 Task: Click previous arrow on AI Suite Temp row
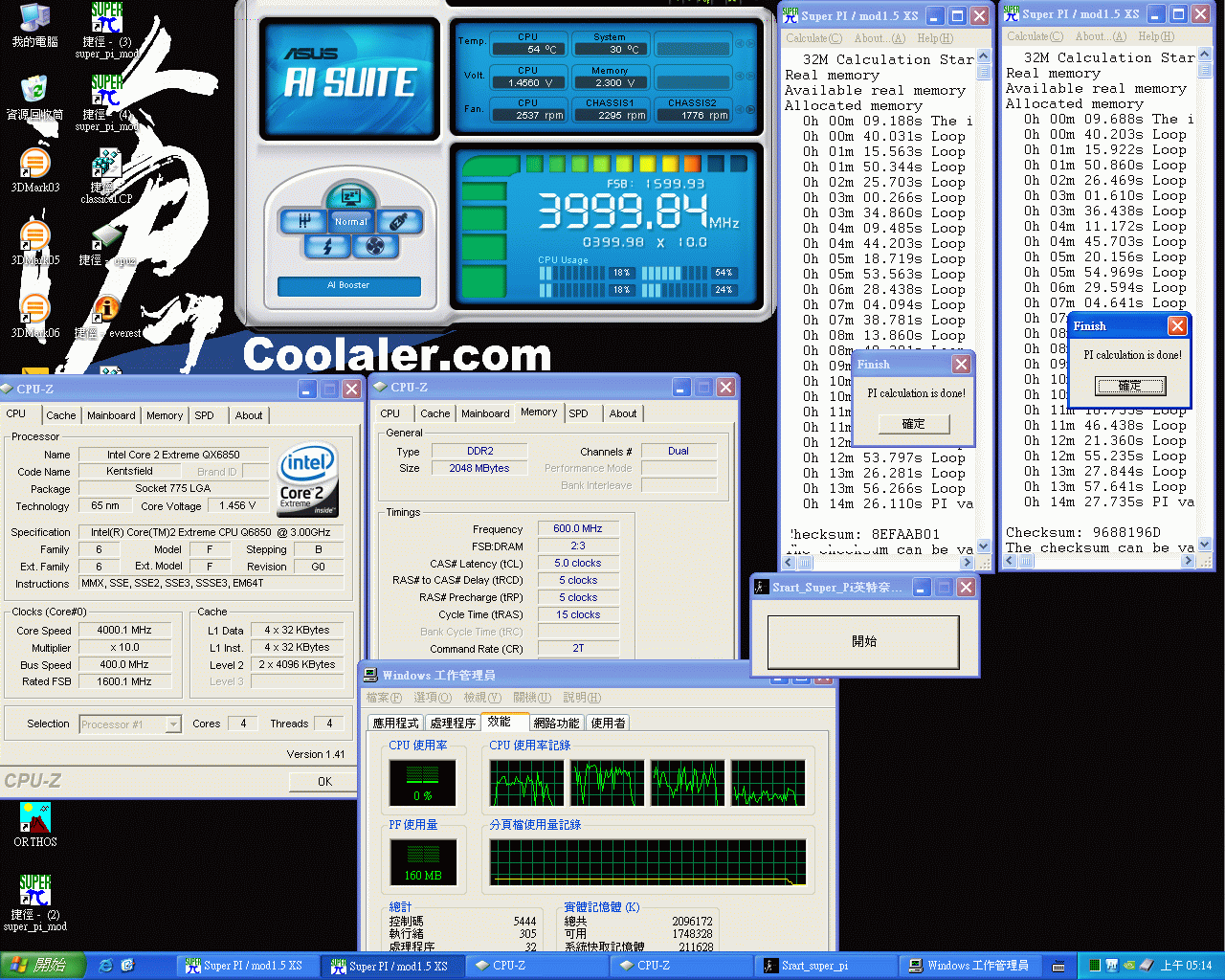pos(740,43)
